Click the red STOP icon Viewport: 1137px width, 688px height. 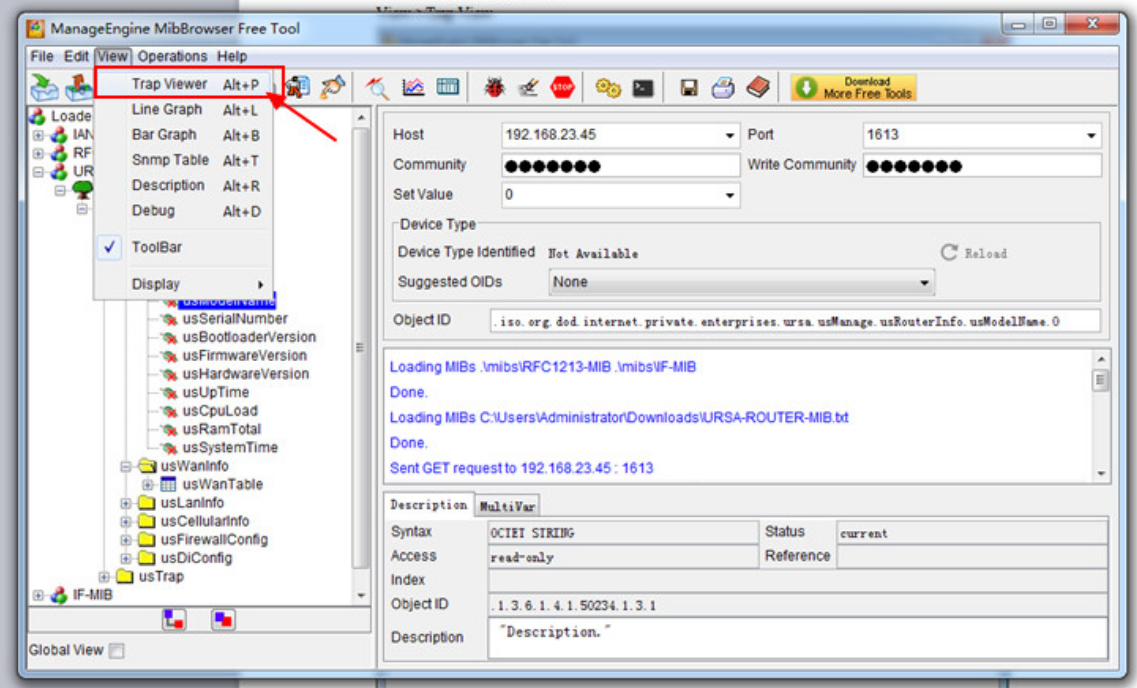tap(563, 88)
